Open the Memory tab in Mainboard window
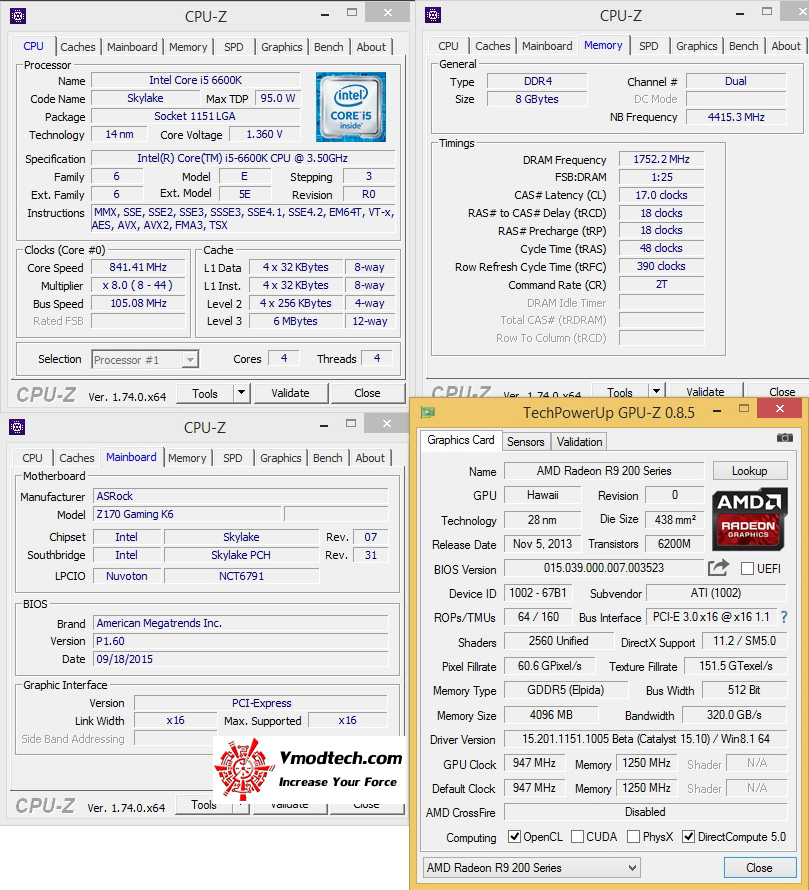The width and height of the screenshot is (809, 890). click(x=187, y=458)
